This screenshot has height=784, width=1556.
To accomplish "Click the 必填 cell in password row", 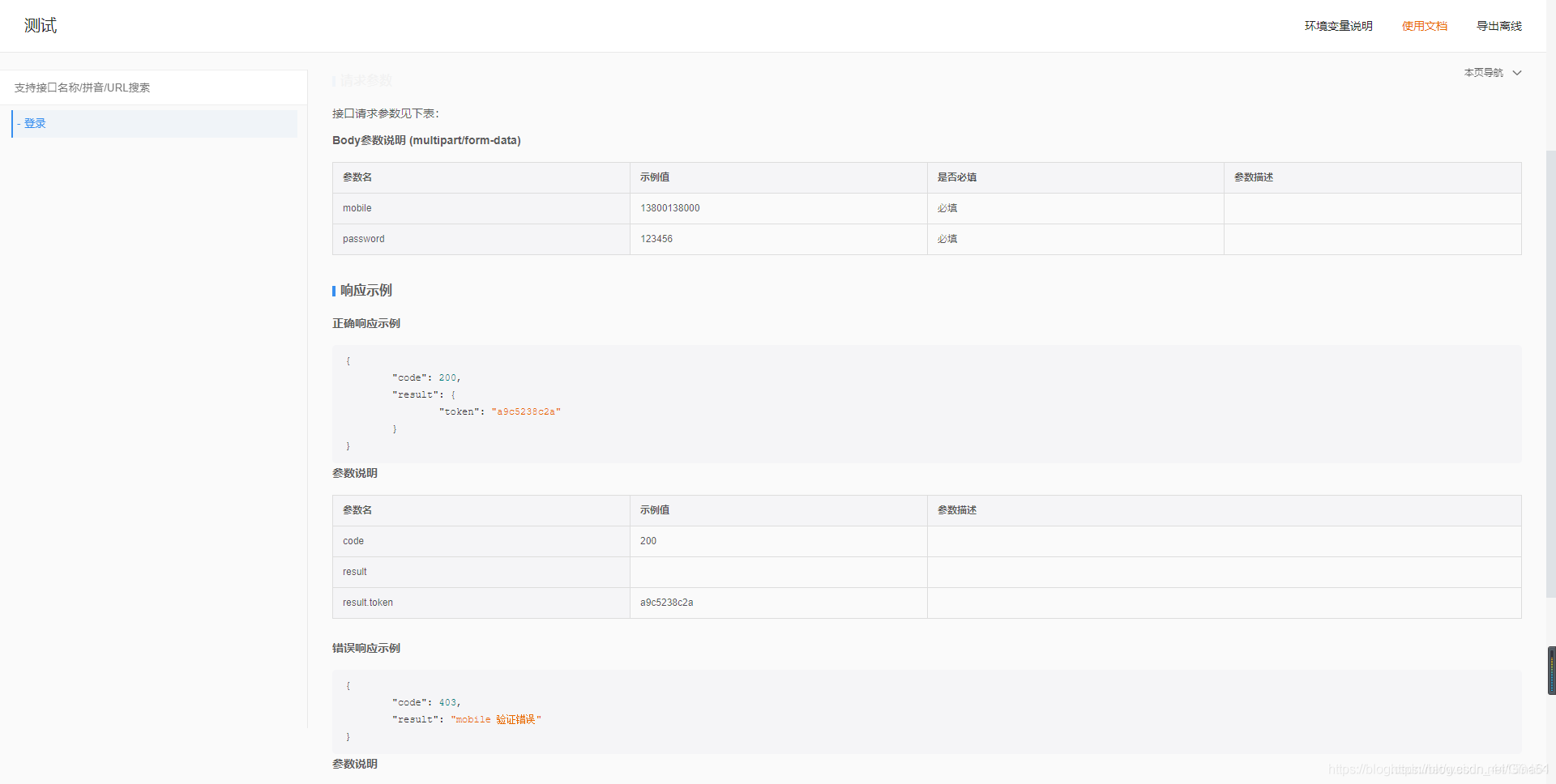I will pyautogui.click(x=1075, y=239).
